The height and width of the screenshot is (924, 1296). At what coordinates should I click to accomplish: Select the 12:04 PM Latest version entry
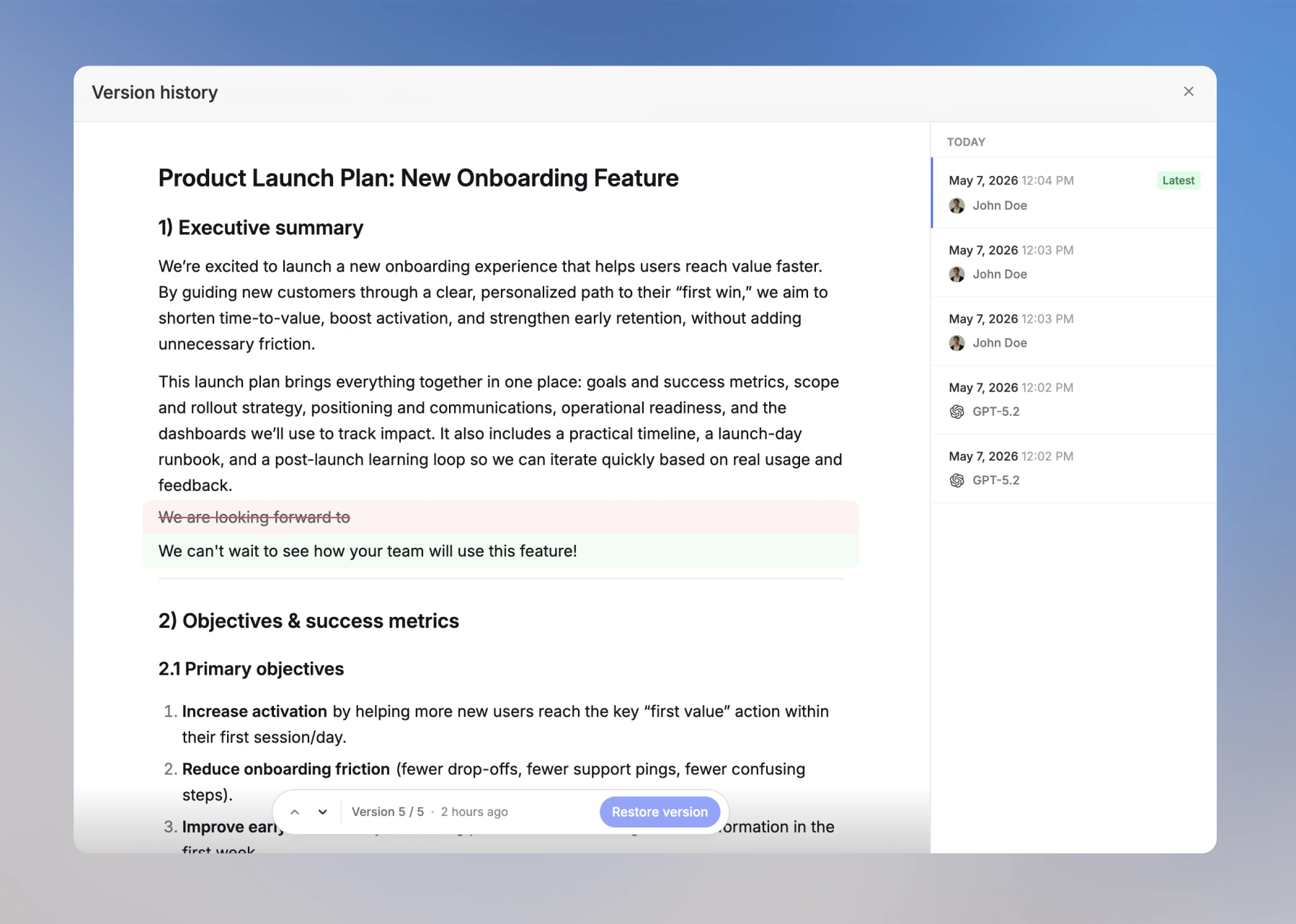tap(1074, 192)
